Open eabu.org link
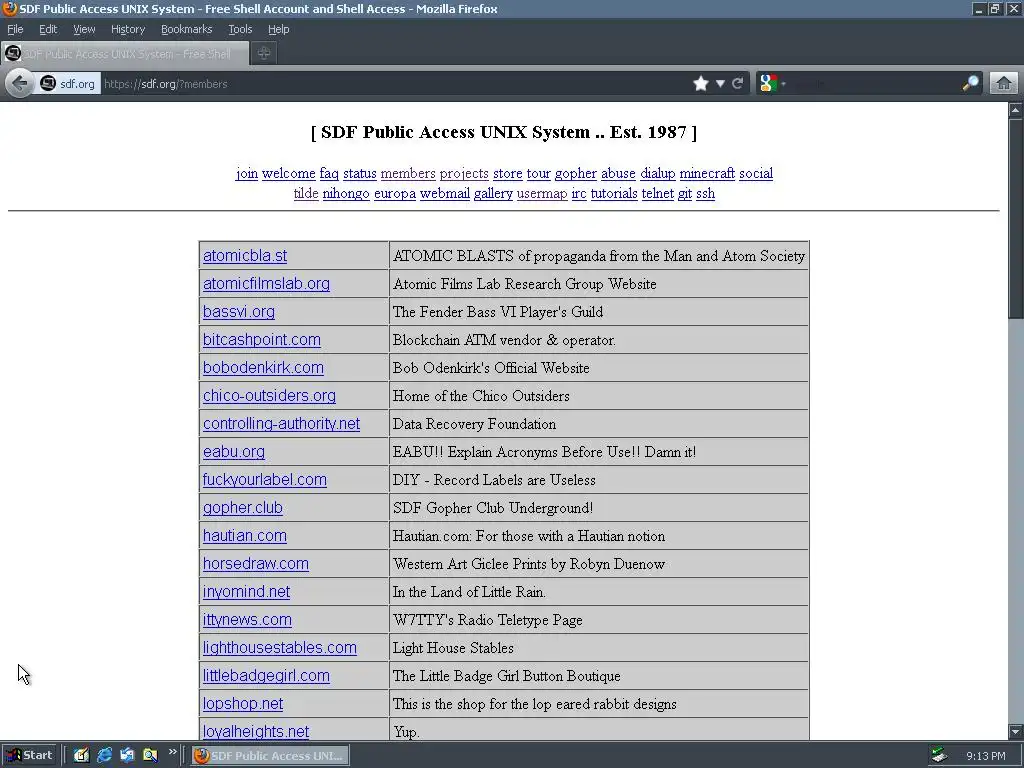This screenshot has width=1024, height=768. tap(234, 452)
